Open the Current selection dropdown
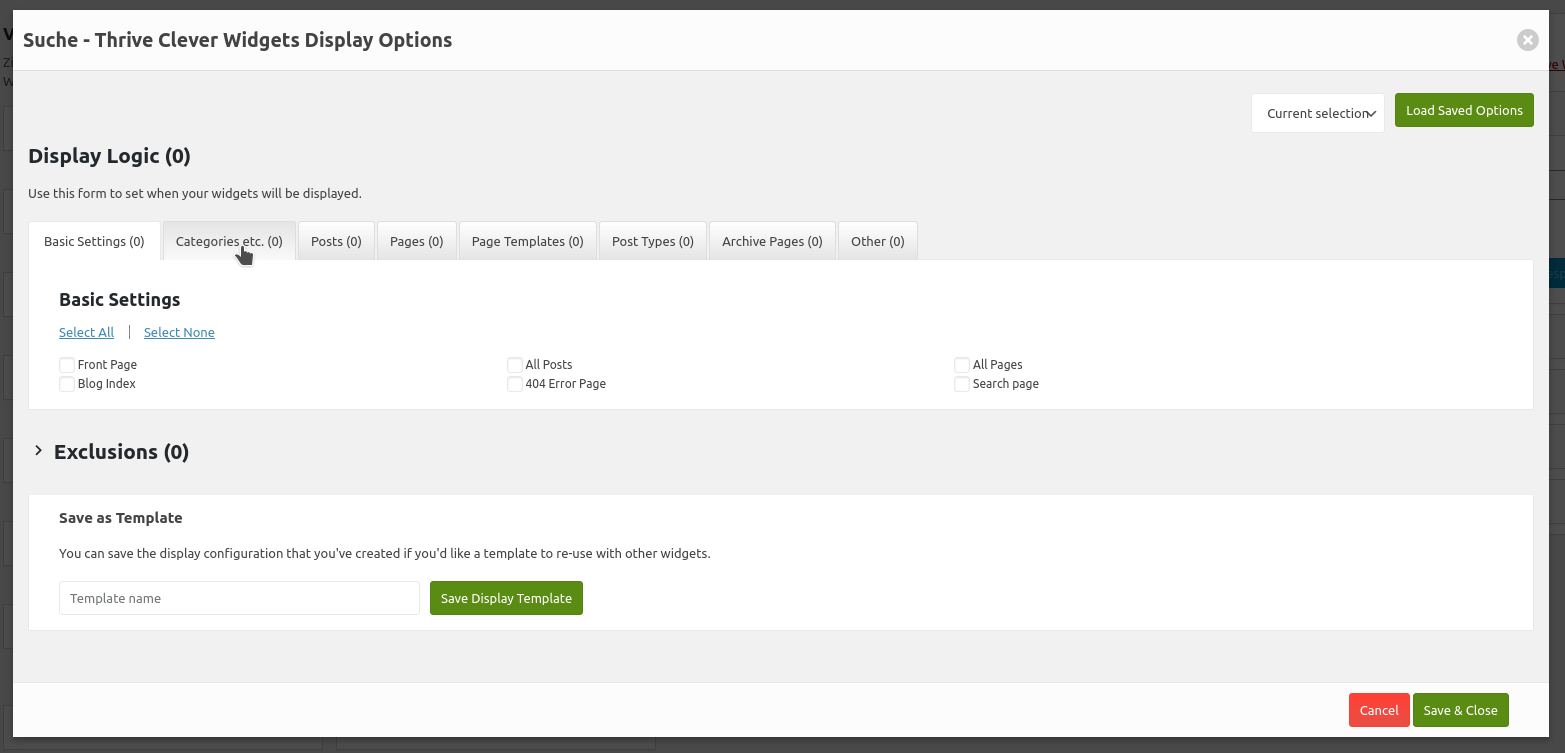This screenshot has width=1565, height=753. click(1318, 113)
